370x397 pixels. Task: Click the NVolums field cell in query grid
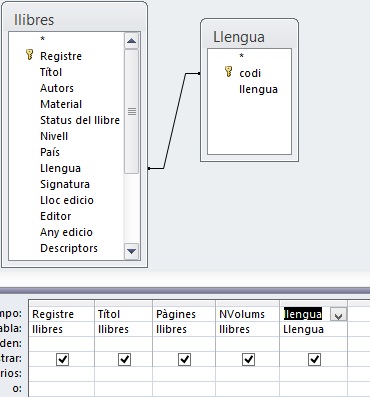[248, 314]
